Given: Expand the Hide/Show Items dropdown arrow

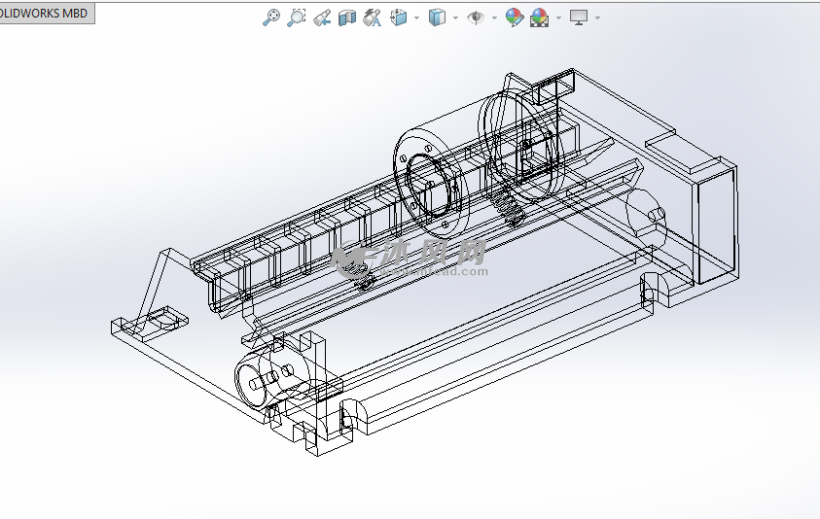Looking at the screenshot, I should point(494,18).
